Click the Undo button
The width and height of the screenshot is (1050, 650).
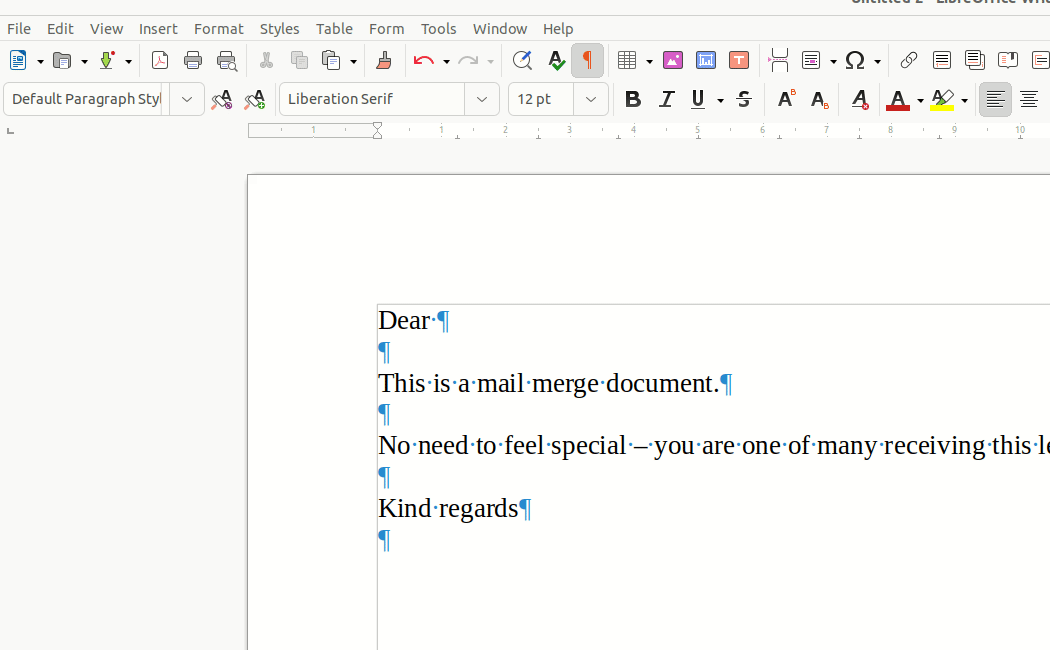click(x=423, y=61)
